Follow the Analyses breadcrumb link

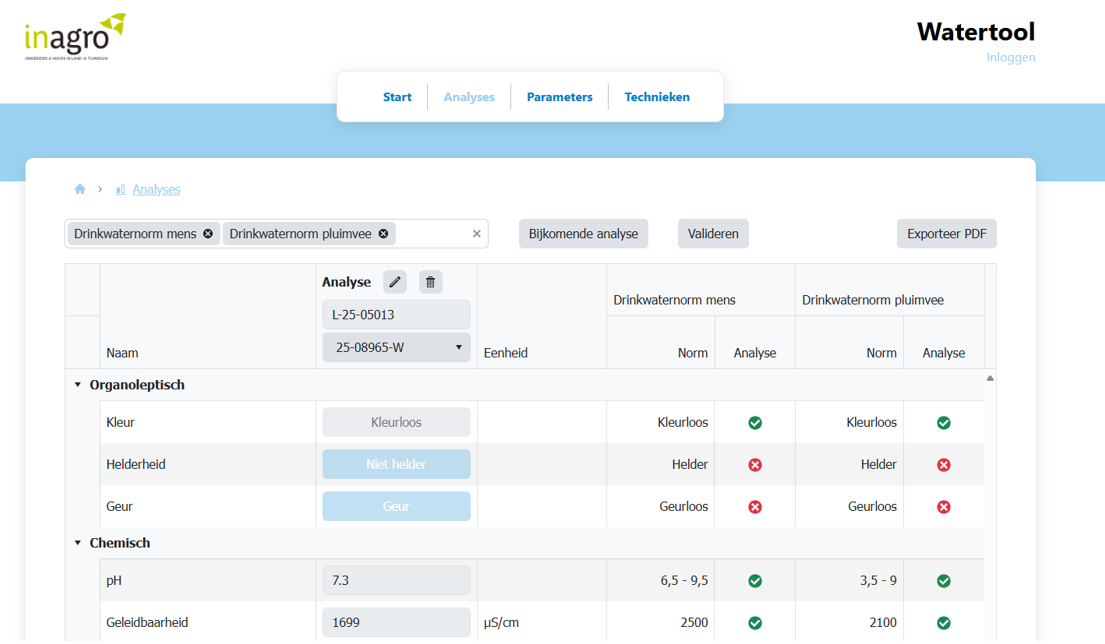click(156, 190)
